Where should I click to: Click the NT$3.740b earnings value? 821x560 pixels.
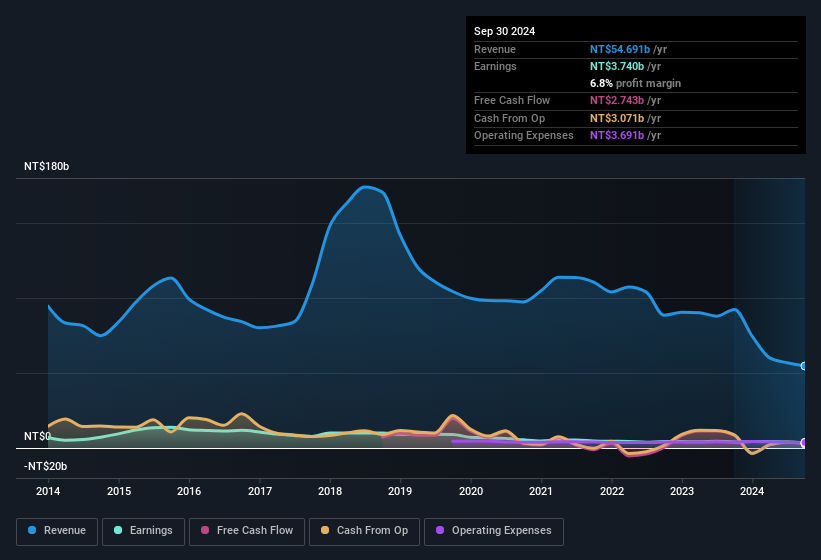coord(617,66)
